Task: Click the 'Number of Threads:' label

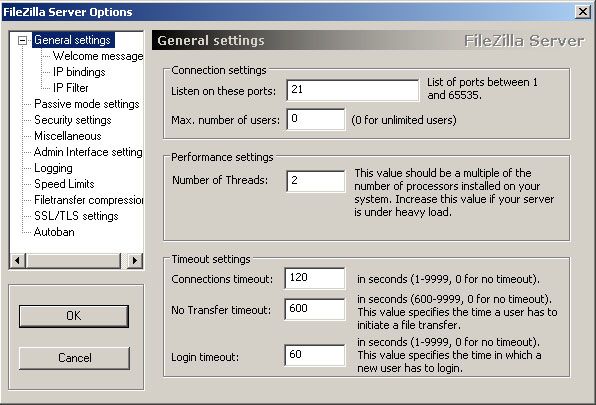Action: (220, 180)
